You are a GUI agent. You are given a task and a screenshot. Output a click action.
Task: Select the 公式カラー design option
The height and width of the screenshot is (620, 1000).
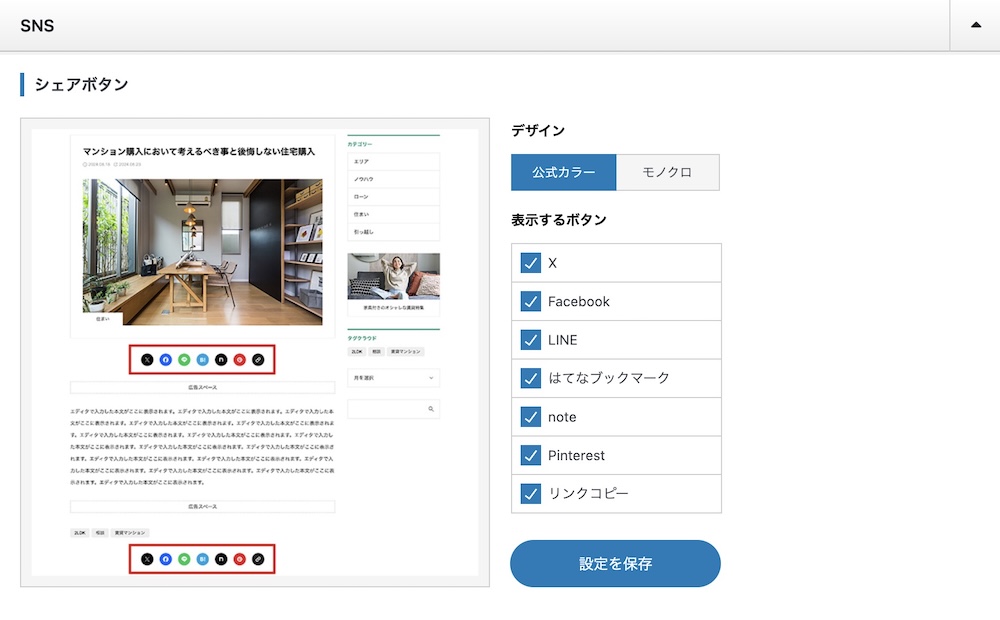tap(564, 172)
